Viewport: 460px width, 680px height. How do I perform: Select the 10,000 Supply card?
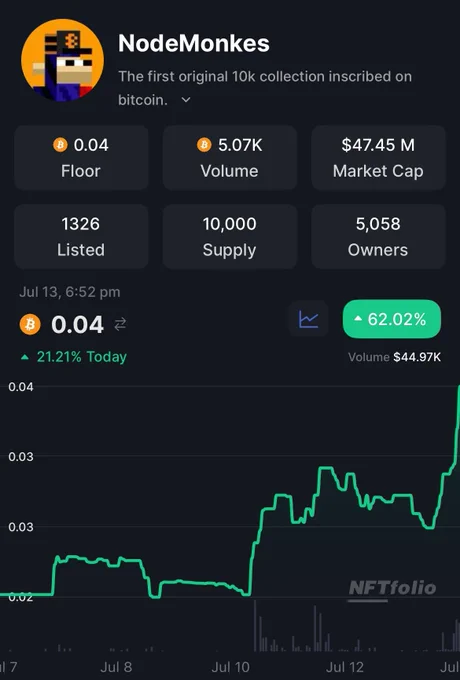tap(229, 237)
